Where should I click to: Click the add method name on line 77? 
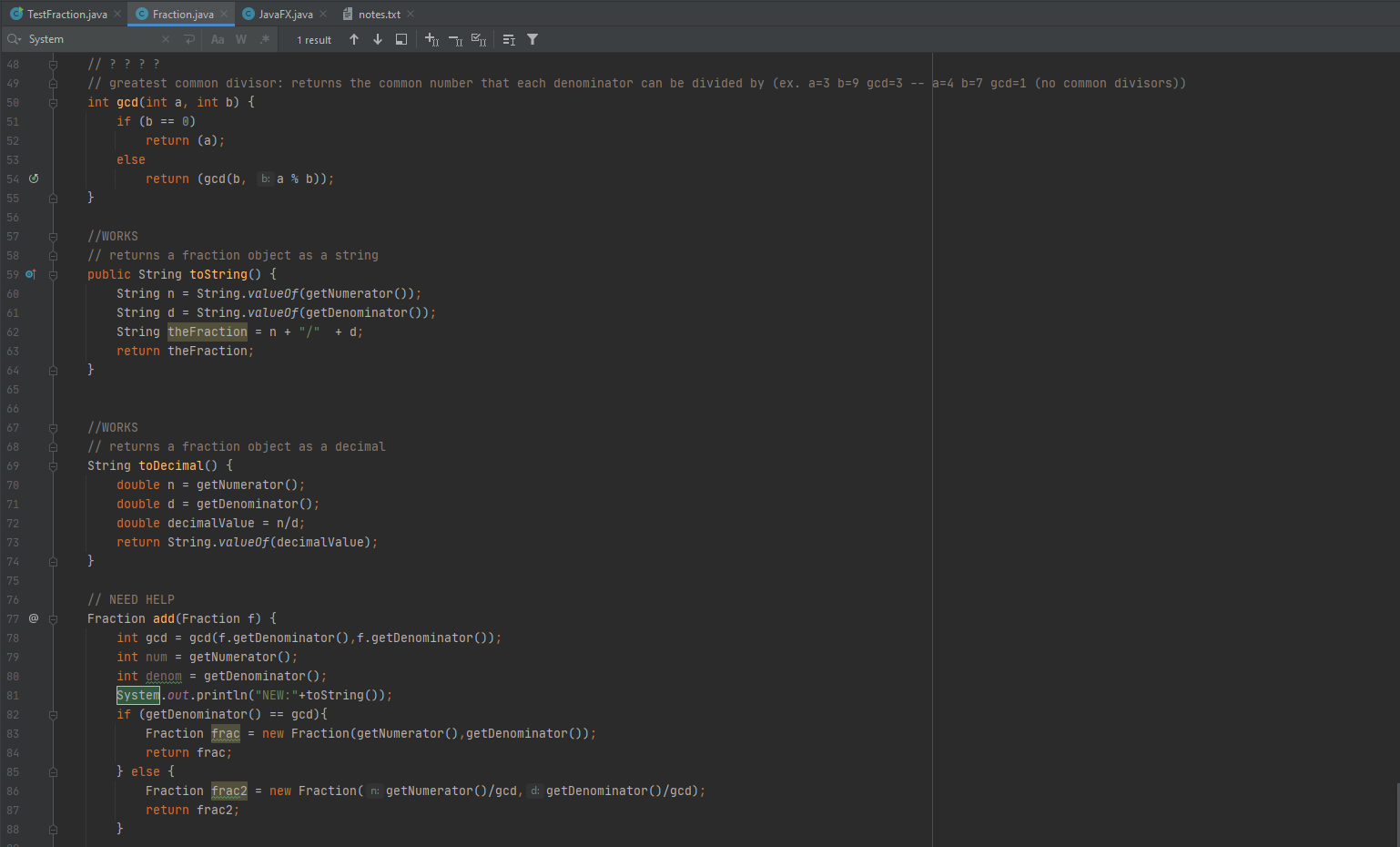click(x=164, y=618)
